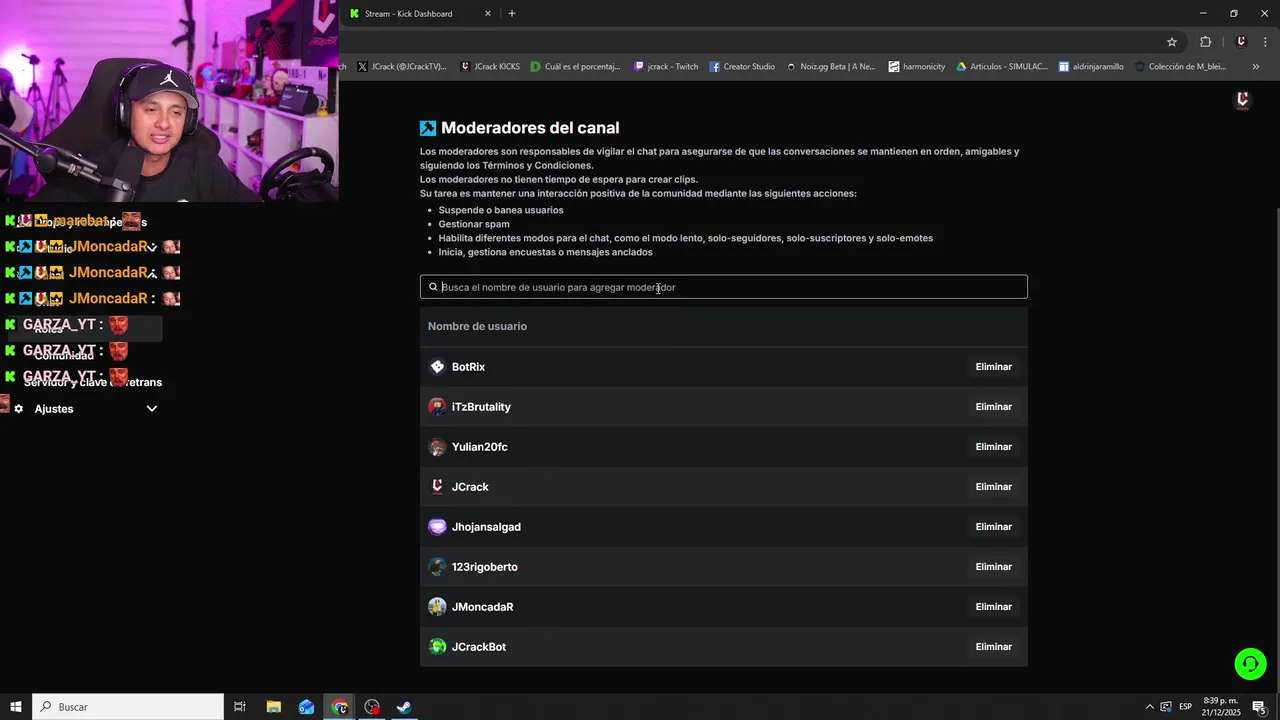Click iTzBrutality's profile avatar
This screenshot has height=720, width=1280.
pyautogui.click(x=437, y=407)
